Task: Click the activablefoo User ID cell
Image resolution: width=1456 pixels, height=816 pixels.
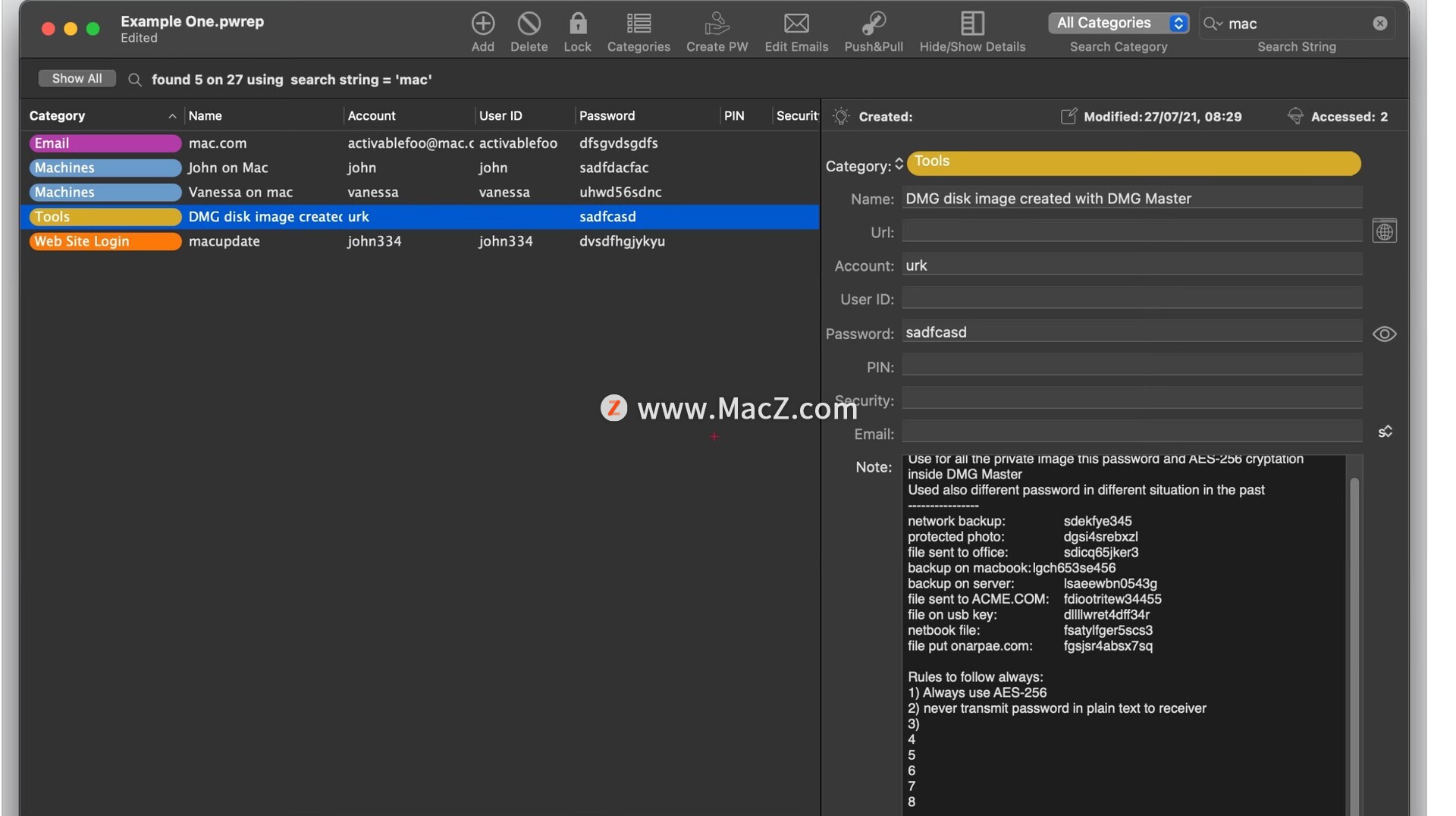Action: (518, 143)
